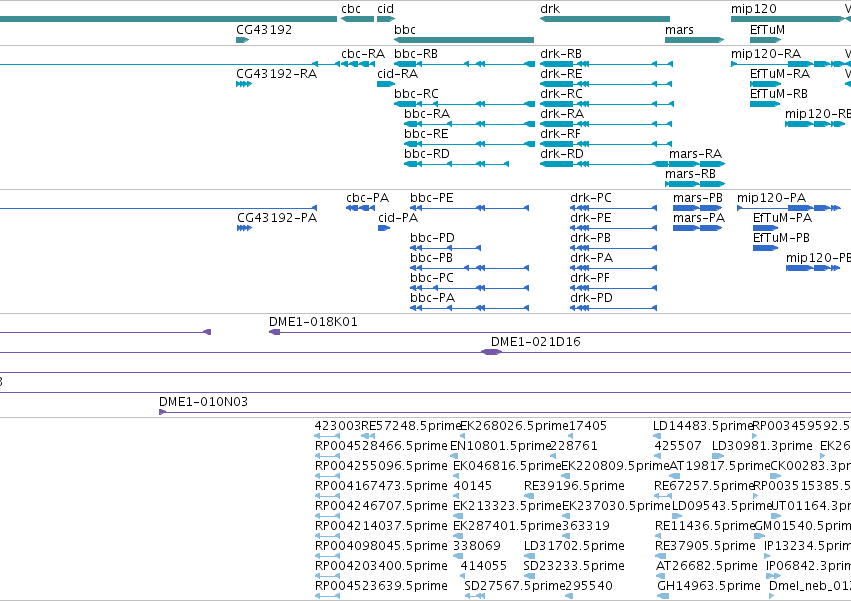Open BAC clone DME1-021D16
The width and height of the screenshot is (851, 601).
pyautogui.click(x=535, y=343)
